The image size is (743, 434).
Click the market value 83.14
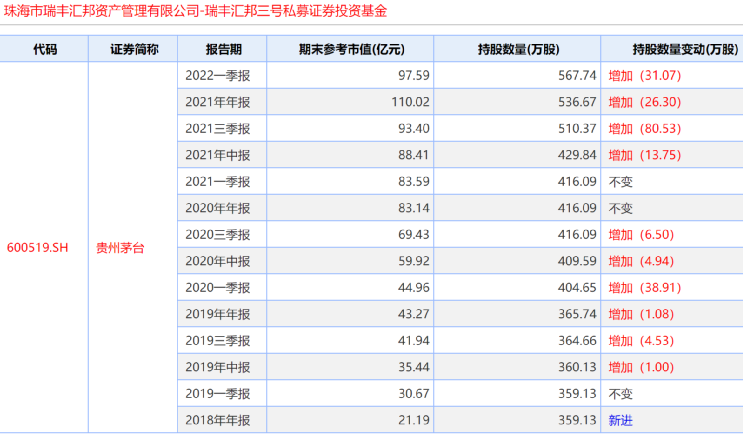414,208
